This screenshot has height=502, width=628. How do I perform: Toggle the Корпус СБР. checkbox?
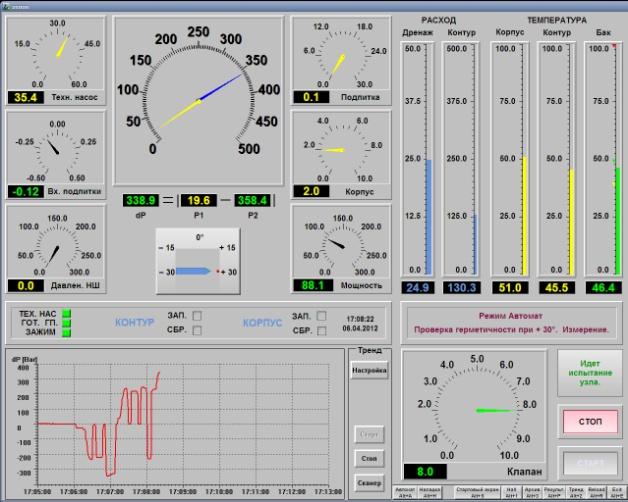[x=321, y=330]
